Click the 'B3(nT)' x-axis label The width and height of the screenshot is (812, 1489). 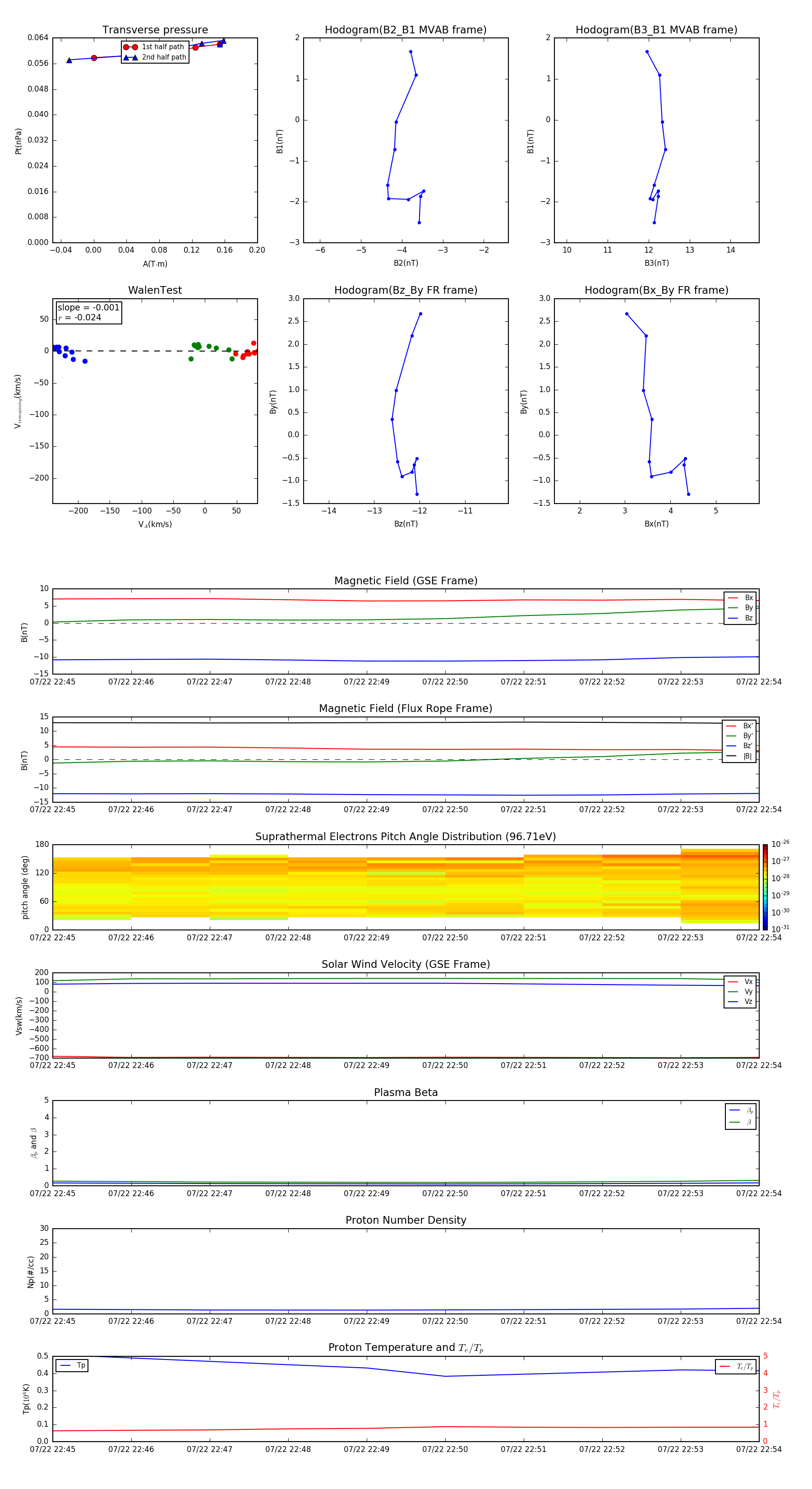[x=656, y=263]
